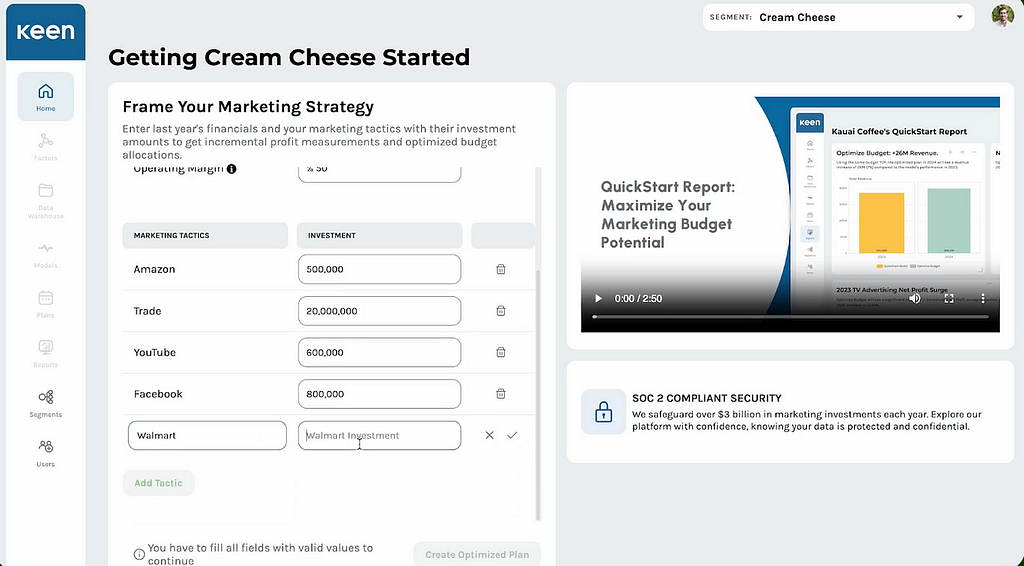Click the YouTube investment field 600,000
1024x566 pixels.
tap(379, 353)
